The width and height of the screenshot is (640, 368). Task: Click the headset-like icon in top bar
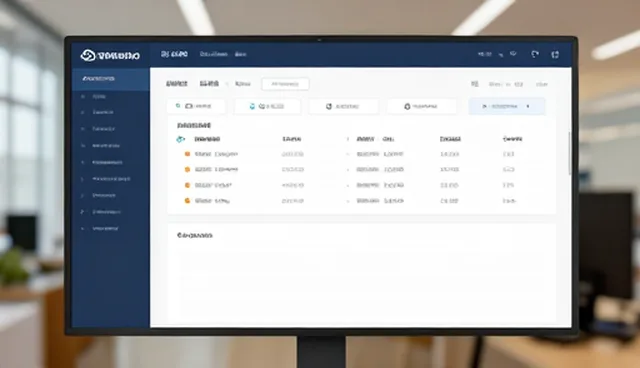coord(535,54)
